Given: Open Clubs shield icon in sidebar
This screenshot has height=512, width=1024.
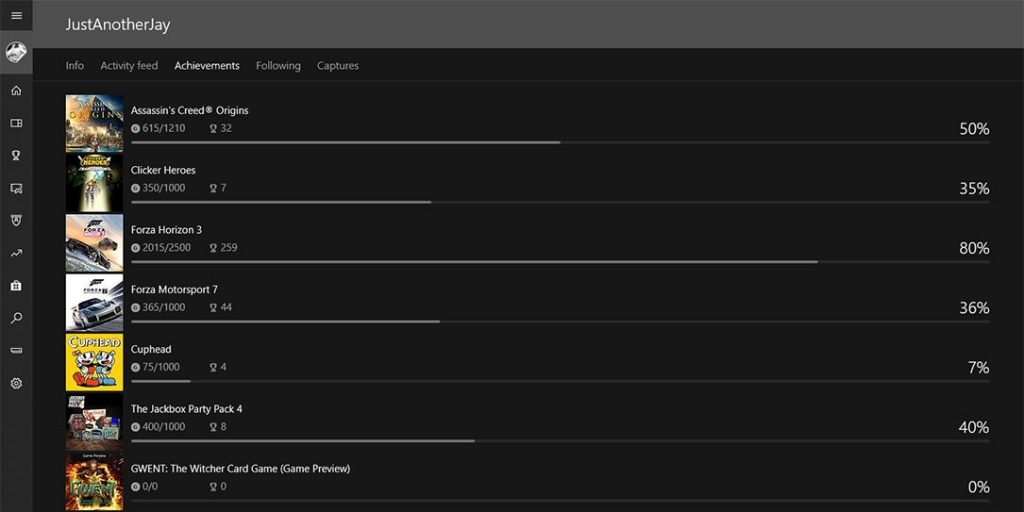Looking at the screenshot, I should (x=16, y=221).
